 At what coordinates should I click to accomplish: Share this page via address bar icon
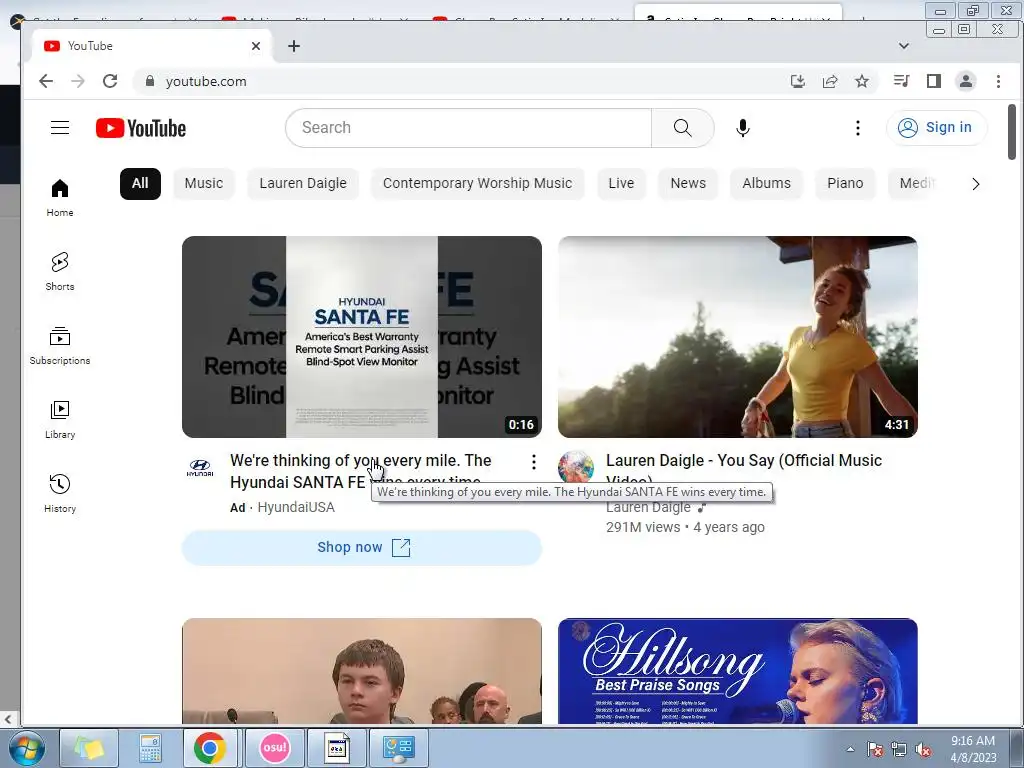coord(830,81)
